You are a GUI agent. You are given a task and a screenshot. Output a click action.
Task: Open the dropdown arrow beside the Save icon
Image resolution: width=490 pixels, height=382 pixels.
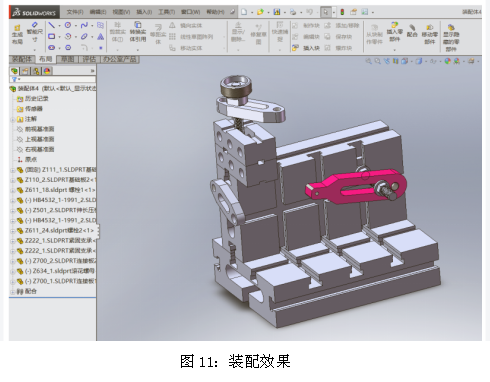[284, 13]
